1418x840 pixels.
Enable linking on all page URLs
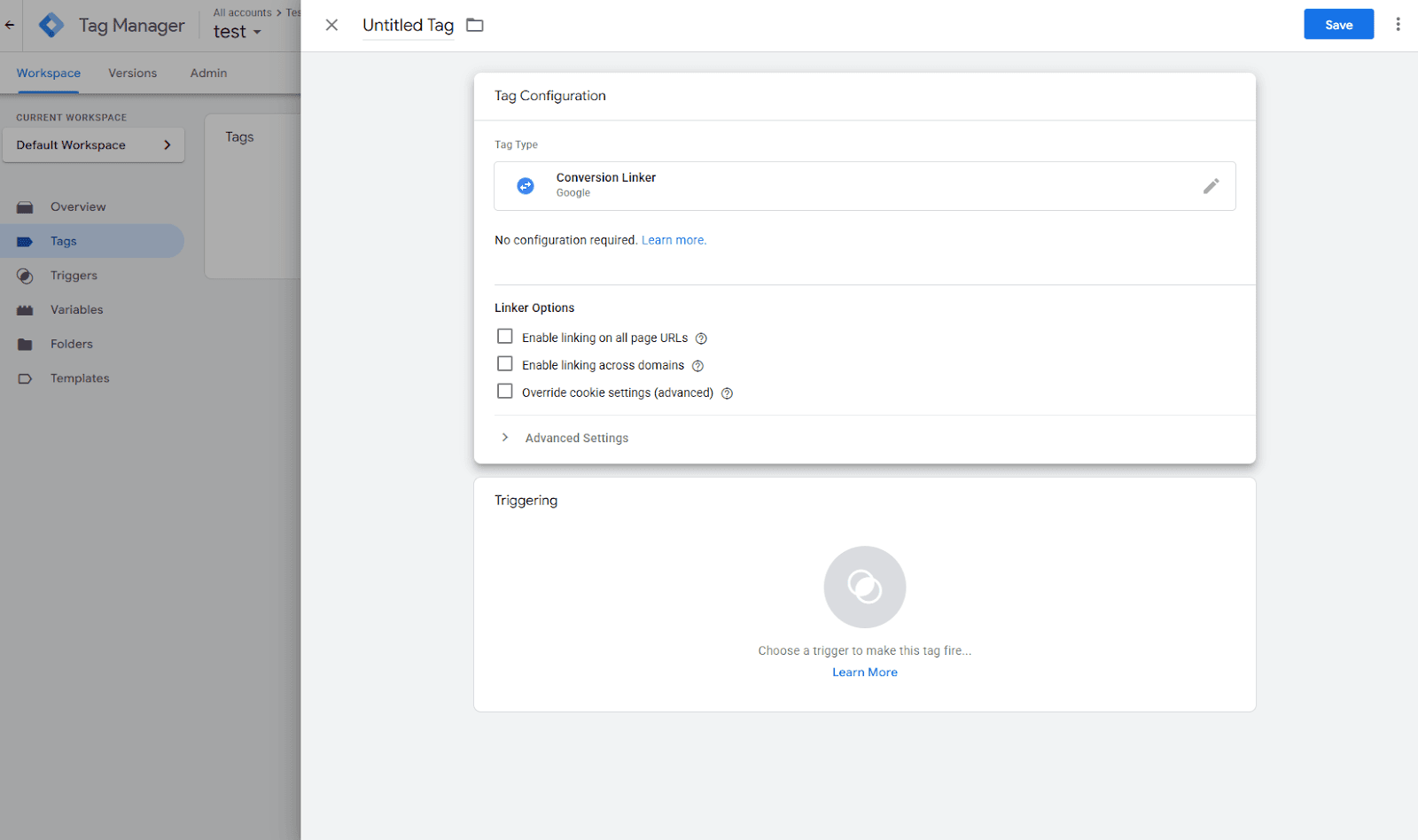504,337
